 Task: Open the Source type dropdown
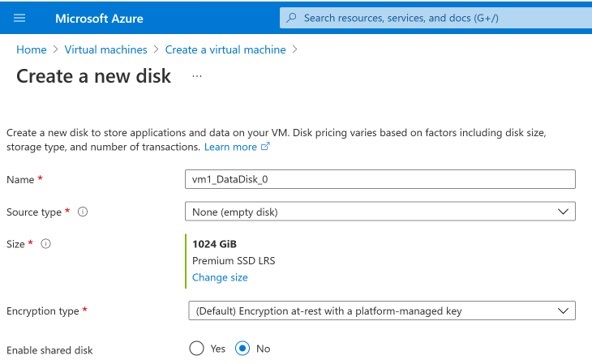click(380, 211)
